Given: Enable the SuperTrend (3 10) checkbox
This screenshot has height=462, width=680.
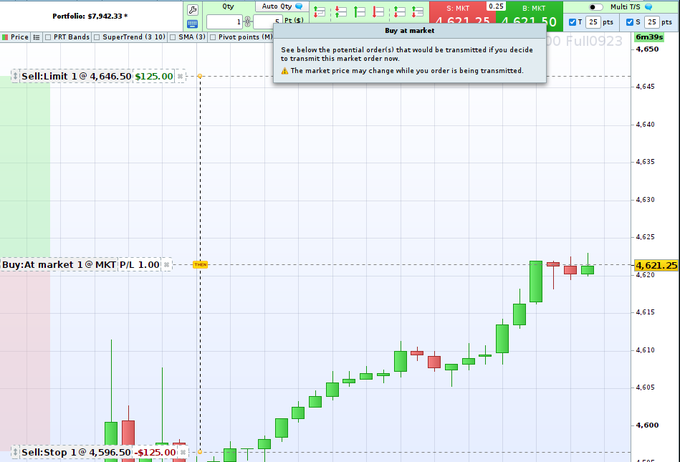Looking at the screenshot, I should tap(97, 37).
